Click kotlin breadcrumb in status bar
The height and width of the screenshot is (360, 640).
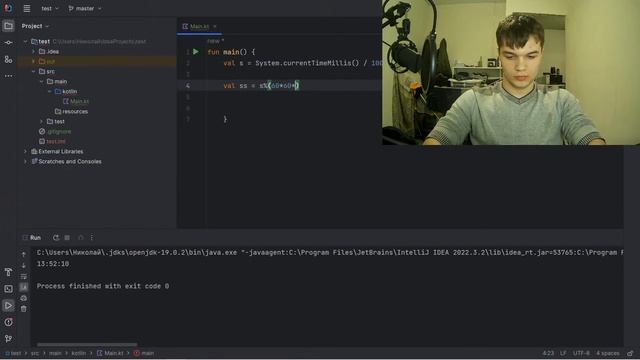pos(79,353)
